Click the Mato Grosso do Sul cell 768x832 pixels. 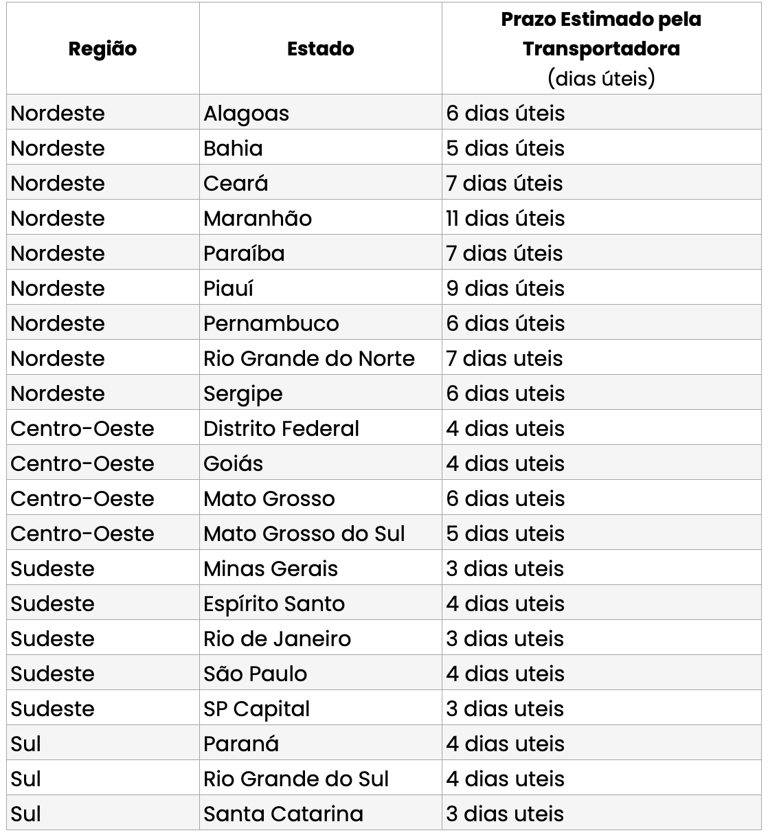(304, 534)
